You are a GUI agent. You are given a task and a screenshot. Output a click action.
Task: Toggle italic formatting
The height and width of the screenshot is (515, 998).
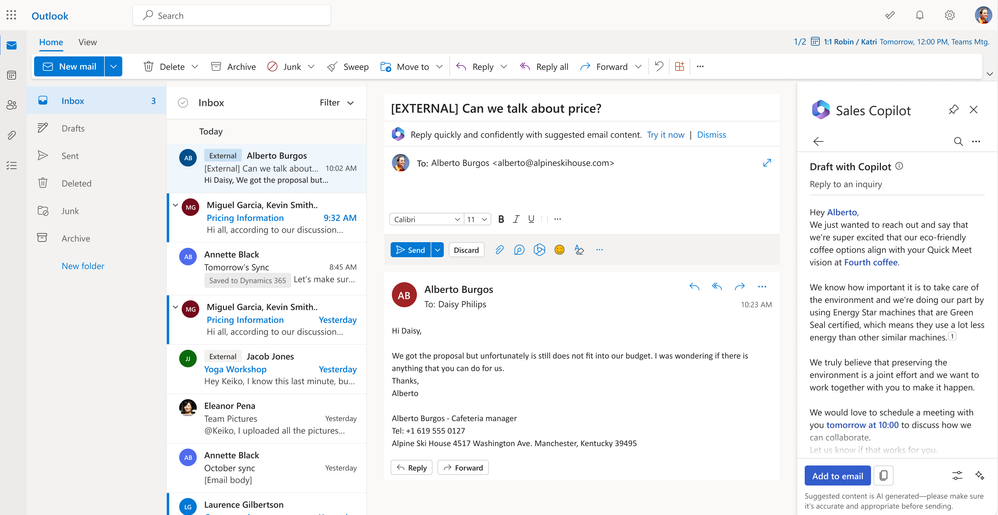point(516,219)
